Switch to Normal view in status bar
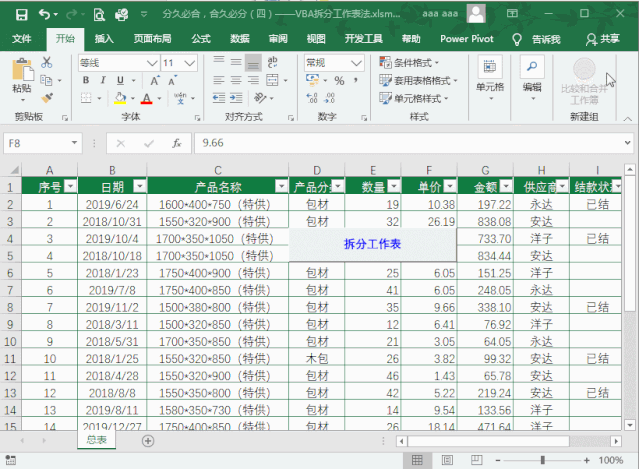 coord(417,460)
